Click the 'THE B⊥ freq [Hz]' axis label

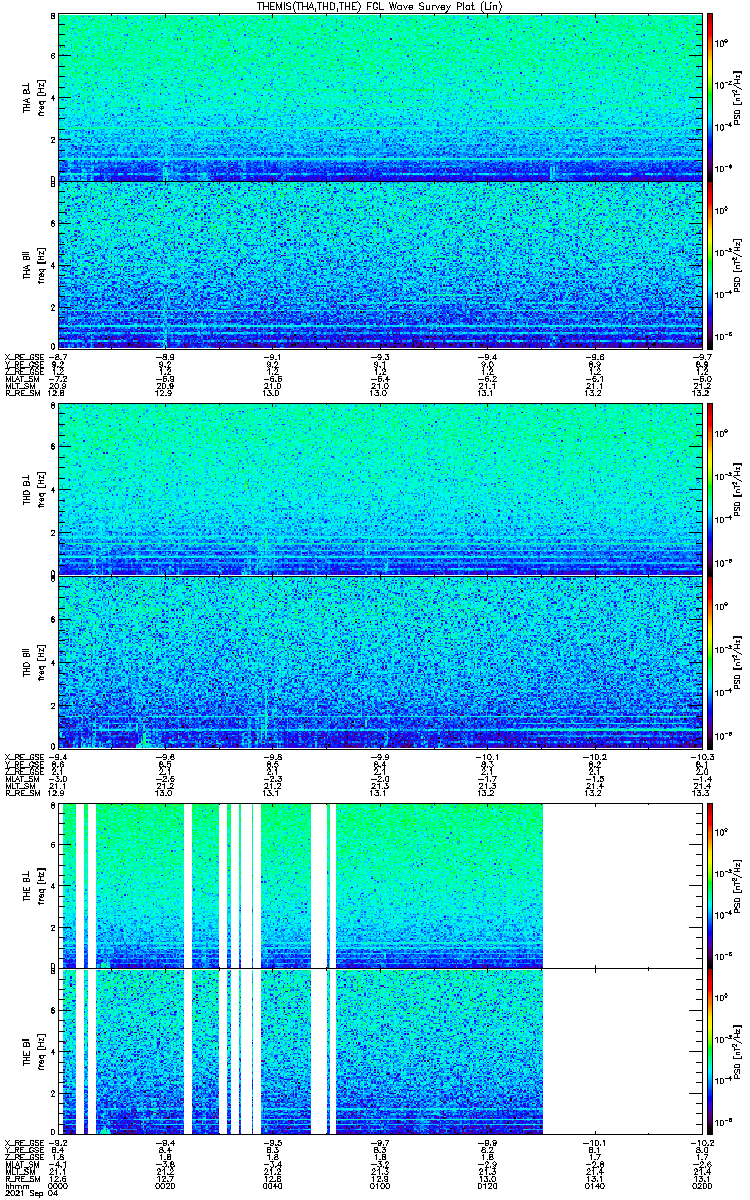click(34, 885)
